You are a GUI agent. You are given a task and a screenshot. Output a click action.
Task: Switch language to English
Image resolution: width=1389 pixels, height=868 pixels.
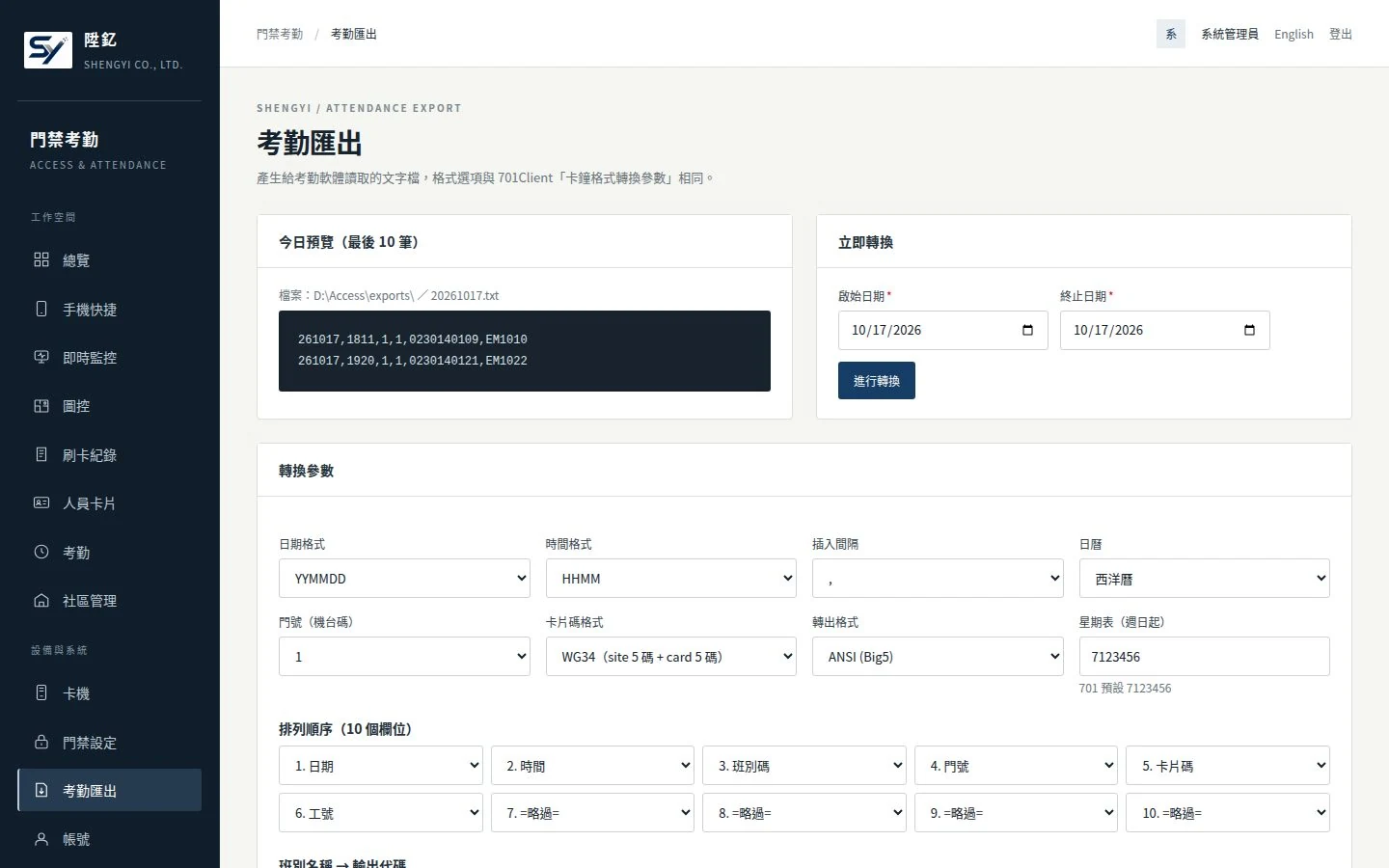pyautogui.click(x=1294, y=34)
